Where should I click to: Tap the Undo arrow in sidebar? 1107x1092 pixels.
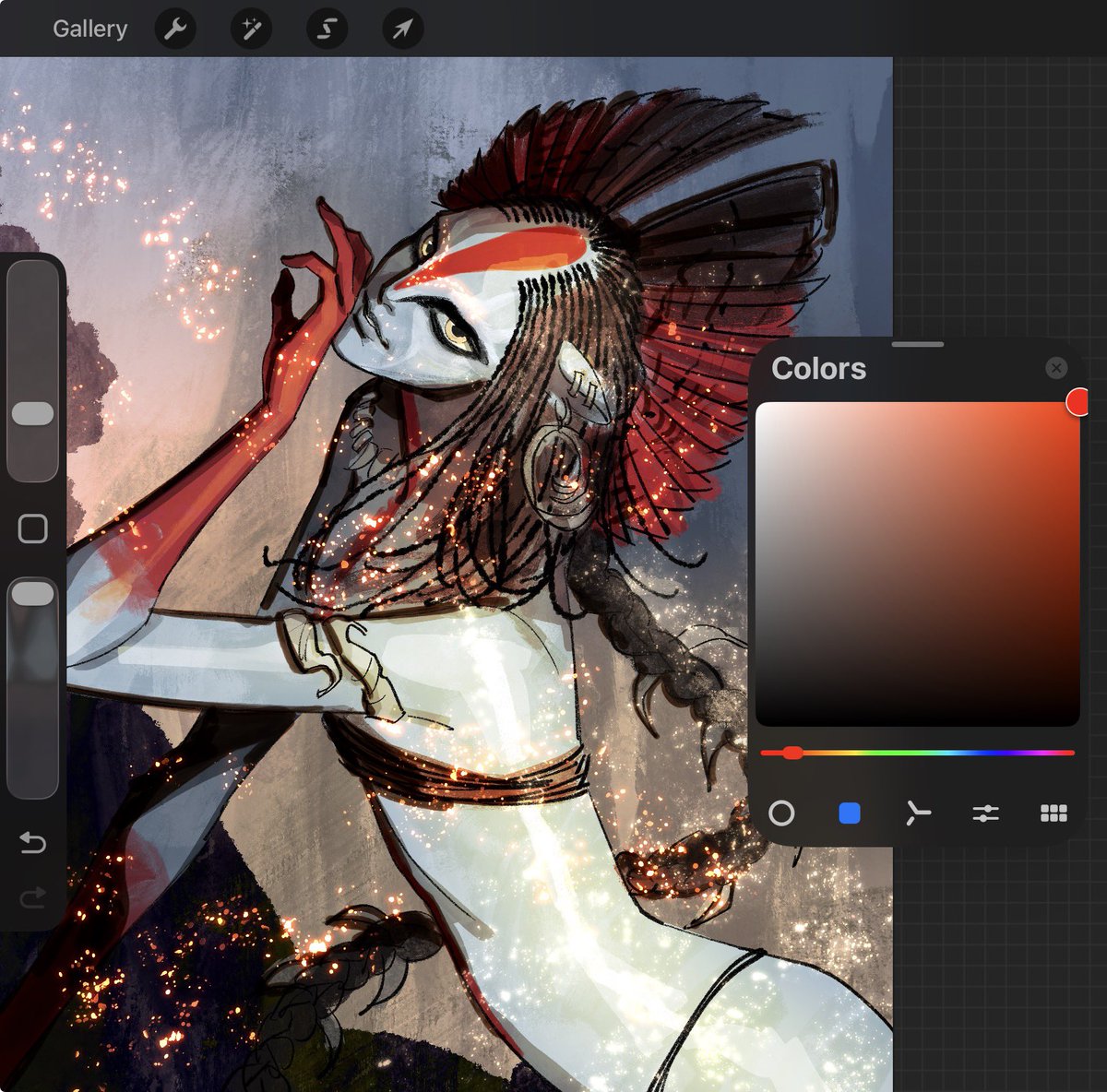[x=32, y=842]
